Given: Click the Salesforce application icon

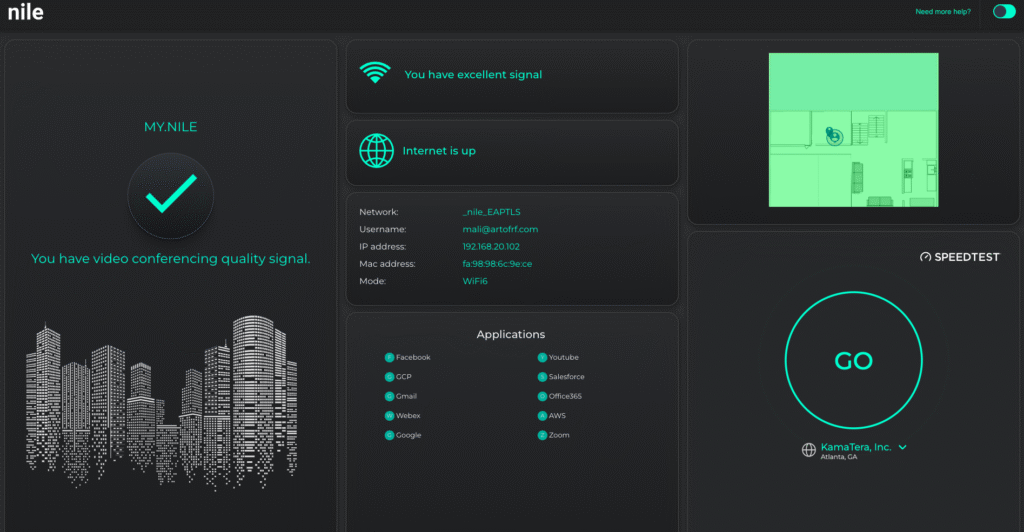Looking at the screenshot, I should (x=542, y=377).
